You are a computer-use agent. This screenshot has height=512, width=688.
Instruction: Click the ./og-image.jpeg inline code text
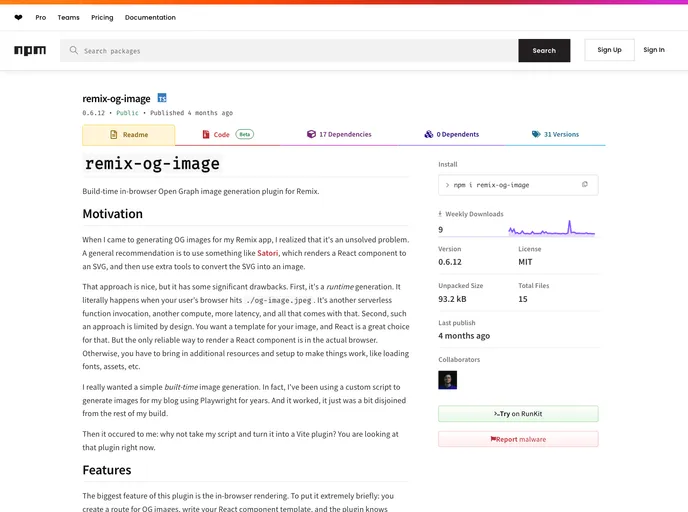coord(279,301)
